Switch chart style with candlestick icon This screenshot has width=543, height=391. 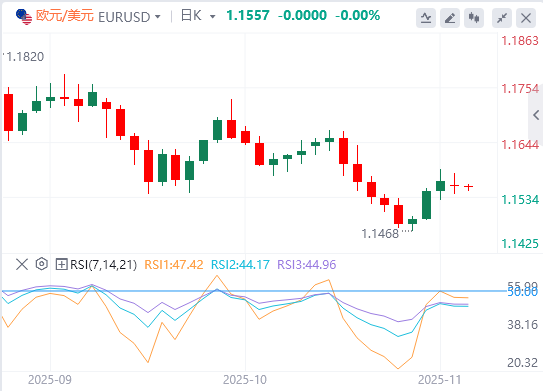point(474,18)
